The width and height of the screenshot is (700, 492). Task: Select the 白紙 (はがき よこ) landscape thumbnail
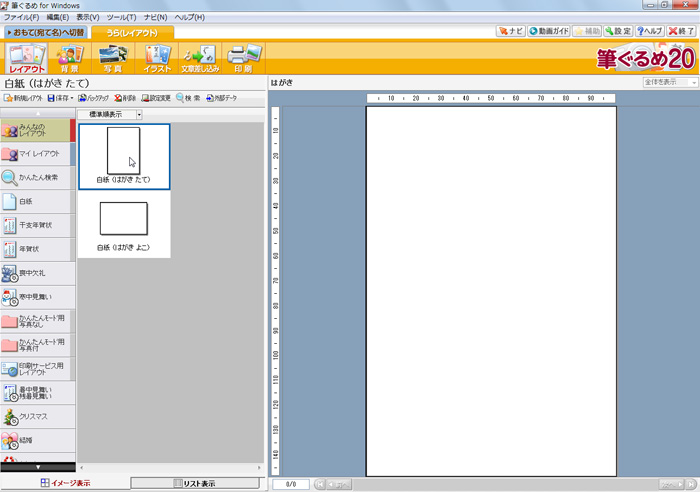(123, 224)
